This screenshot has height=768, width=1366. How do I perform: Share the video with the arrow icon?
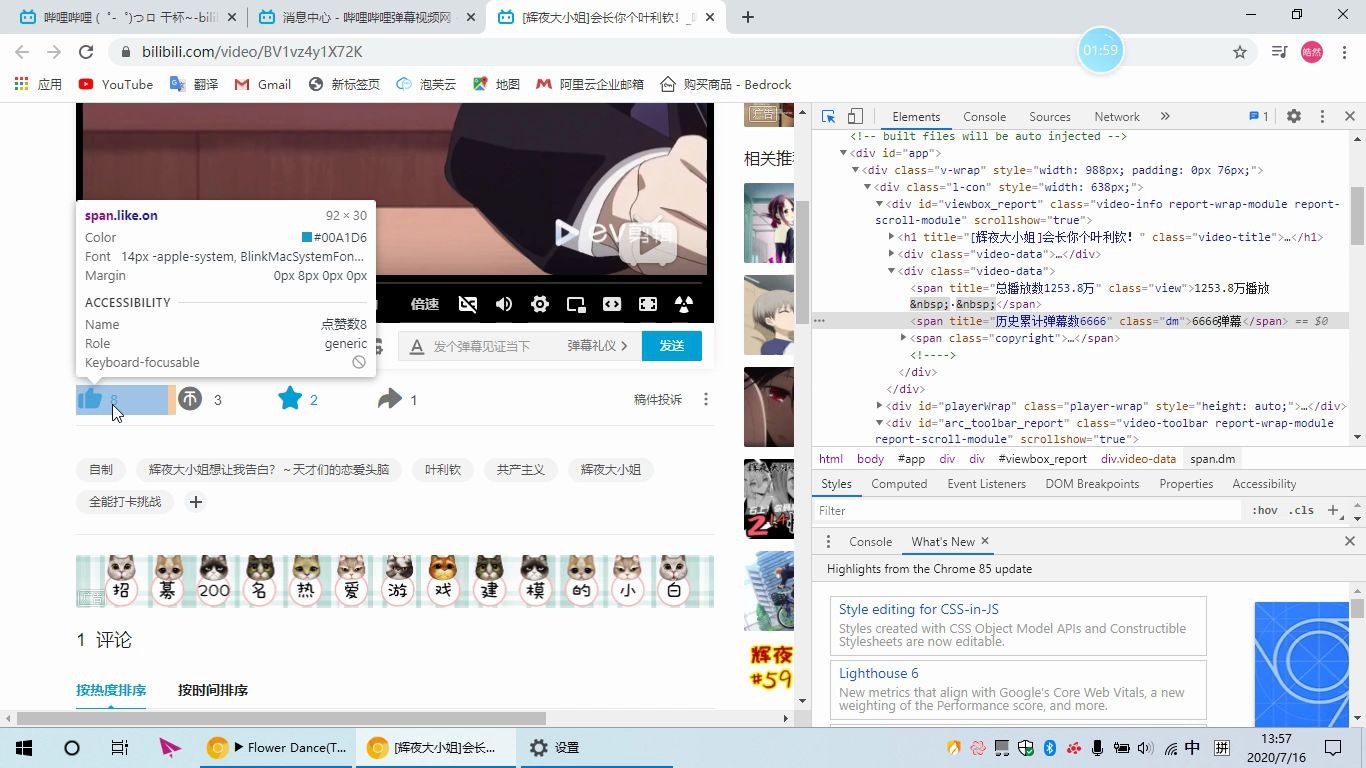coord(389,399)
